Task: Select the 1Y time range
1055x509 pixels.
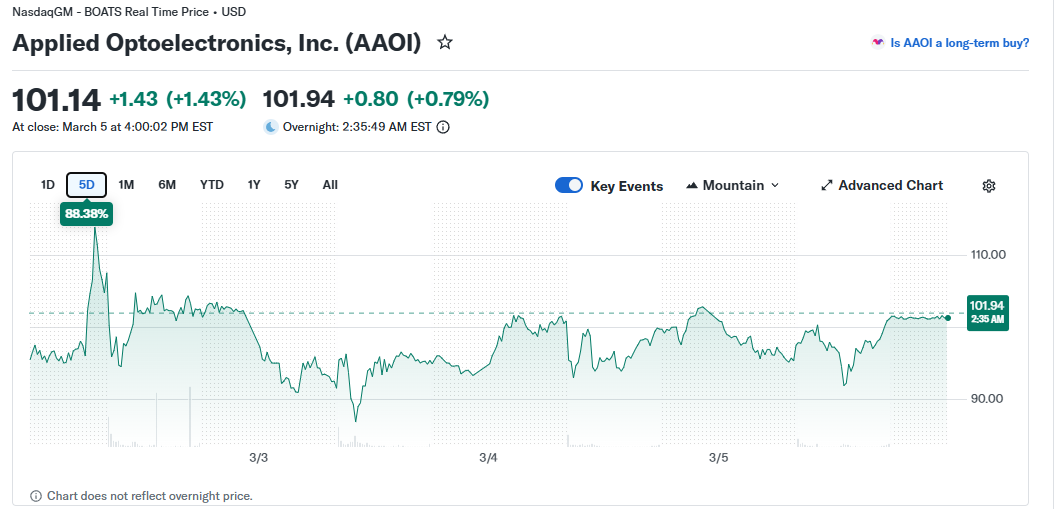Action: pyautogui.click(x=254, y=185)
